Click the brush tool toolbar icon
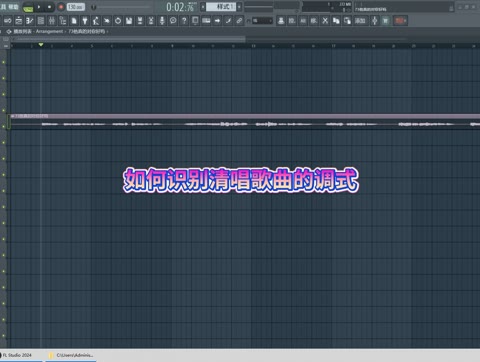The image size is (480, 362). click(x=228, y=21)
